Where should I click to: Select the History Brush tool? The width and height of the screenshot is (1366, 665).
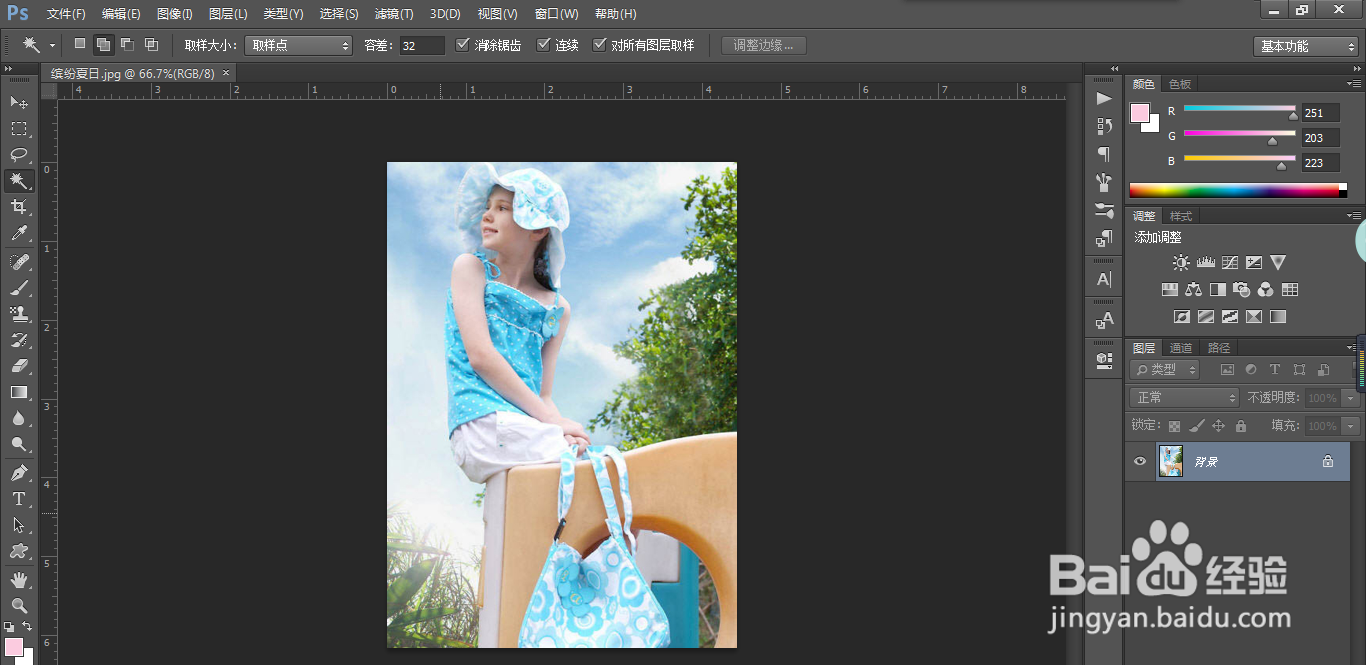click(19, 340)
